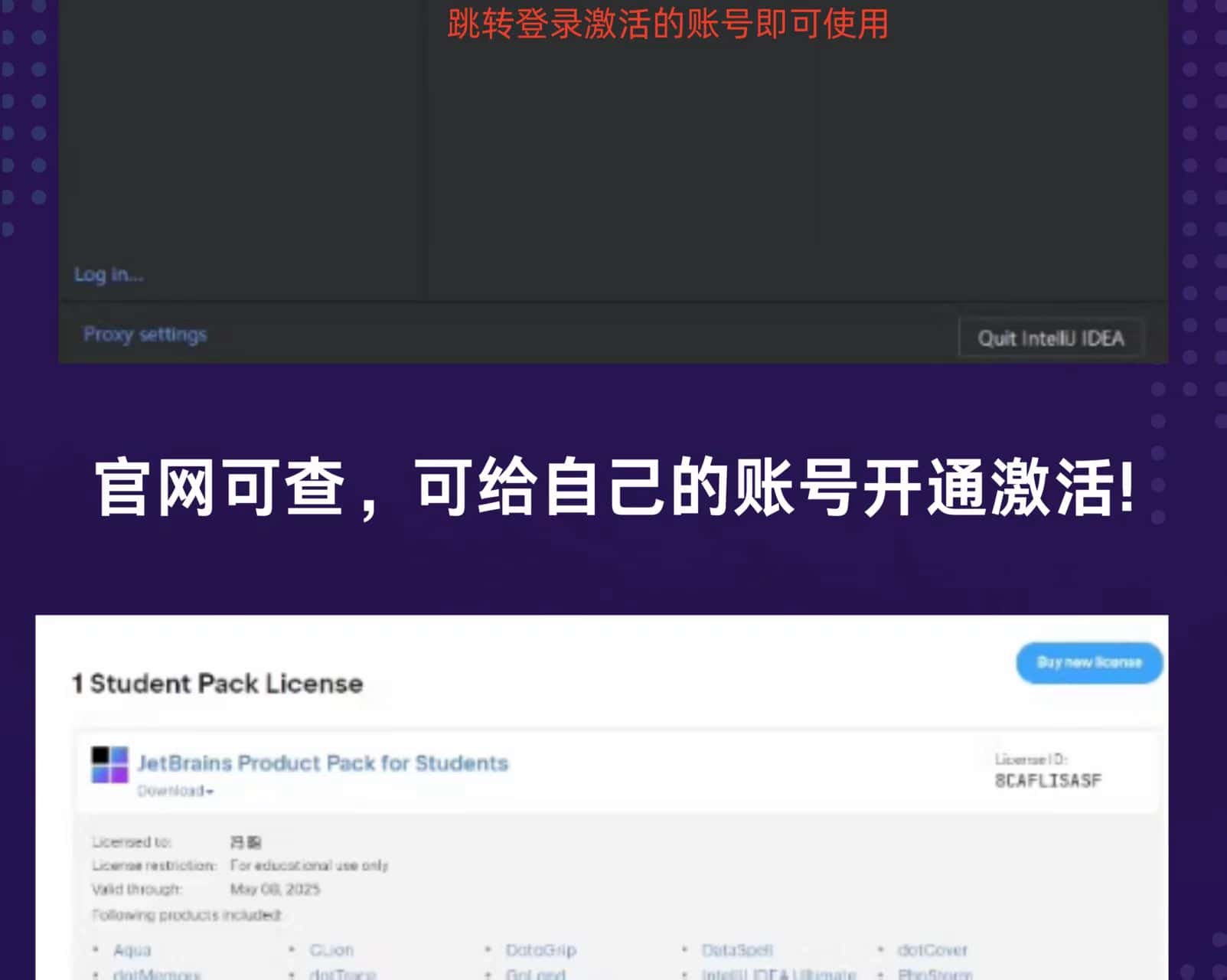
Task: Click the Buy new license button
Action: [x=1089, y=662]
